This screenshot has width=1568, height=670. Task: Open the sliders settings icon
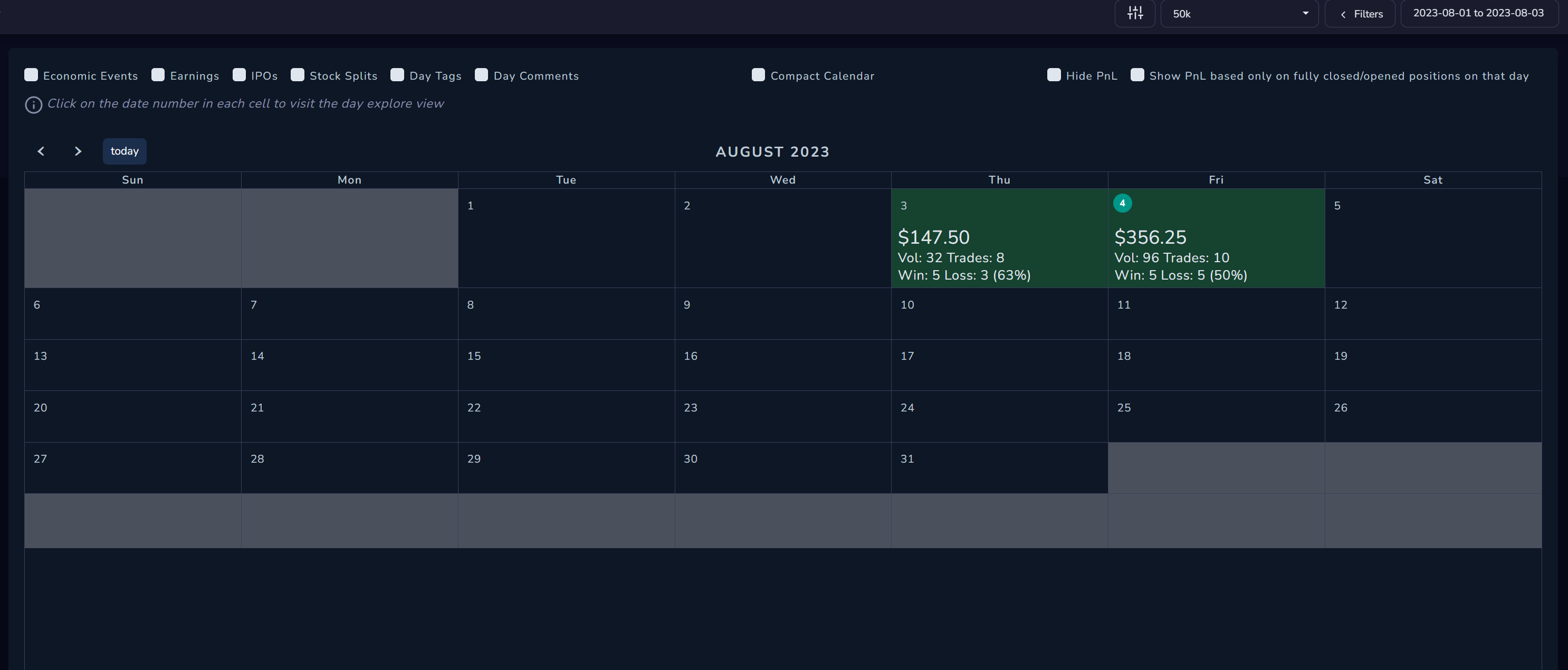point(1135,13)
